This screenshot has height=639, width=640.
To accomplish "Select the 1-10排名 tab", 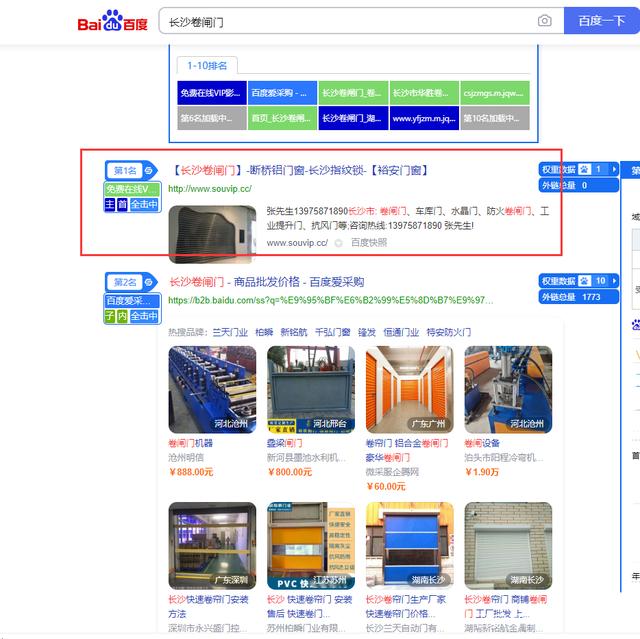I will coord(207,65).
